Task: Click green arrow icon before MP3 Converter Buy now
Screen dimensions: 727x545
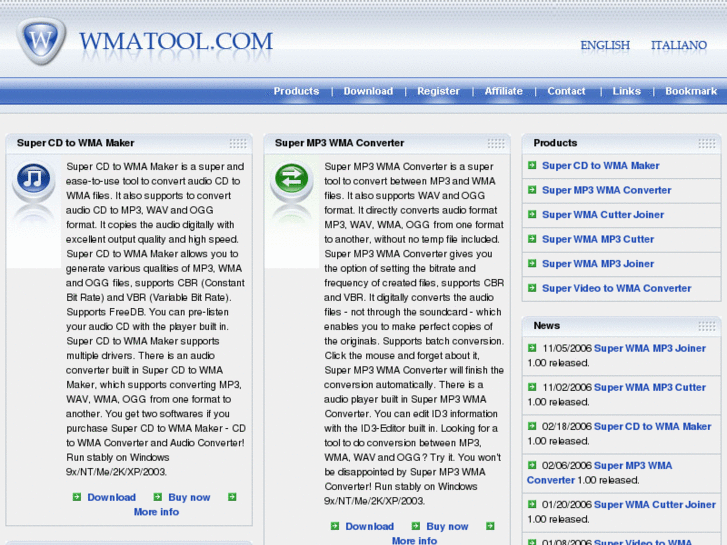Action: coord(416,526)
